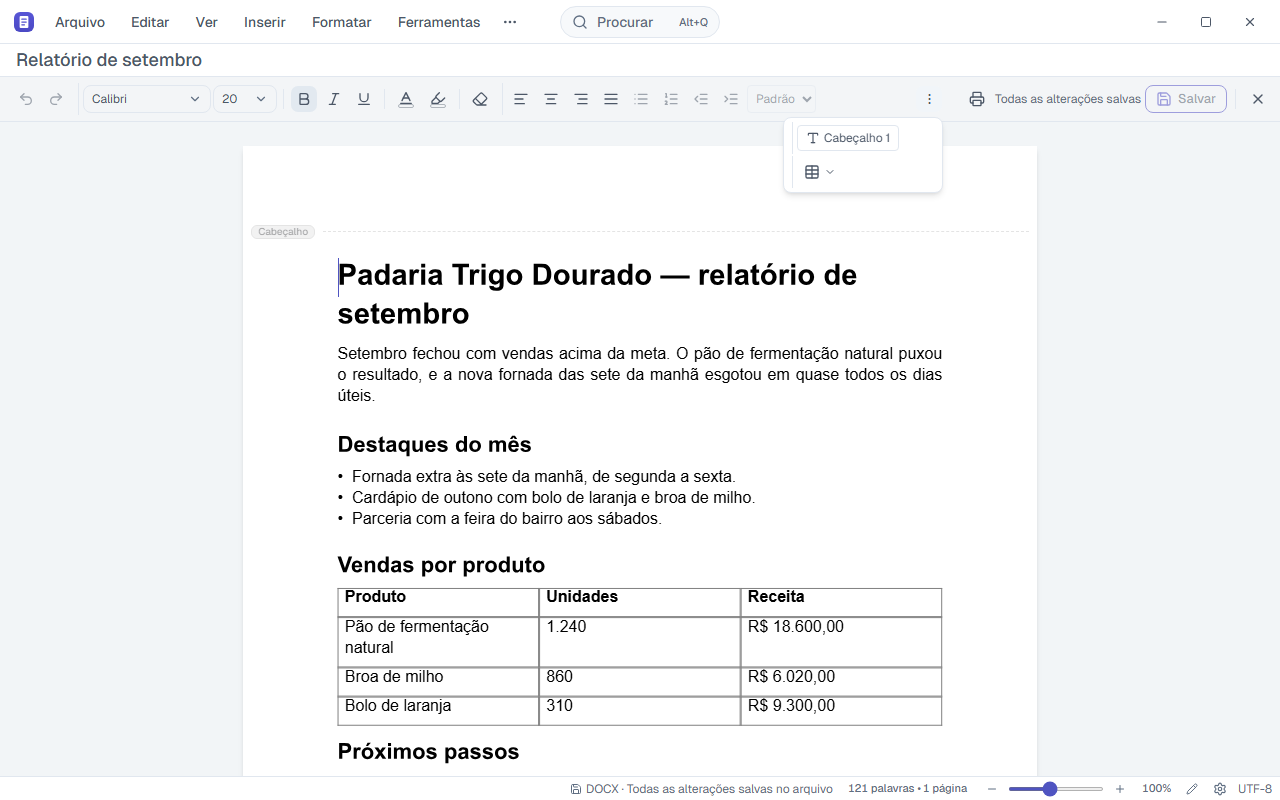
Task: Increase indent using the indent icon
Action: (x=731, y=99)
